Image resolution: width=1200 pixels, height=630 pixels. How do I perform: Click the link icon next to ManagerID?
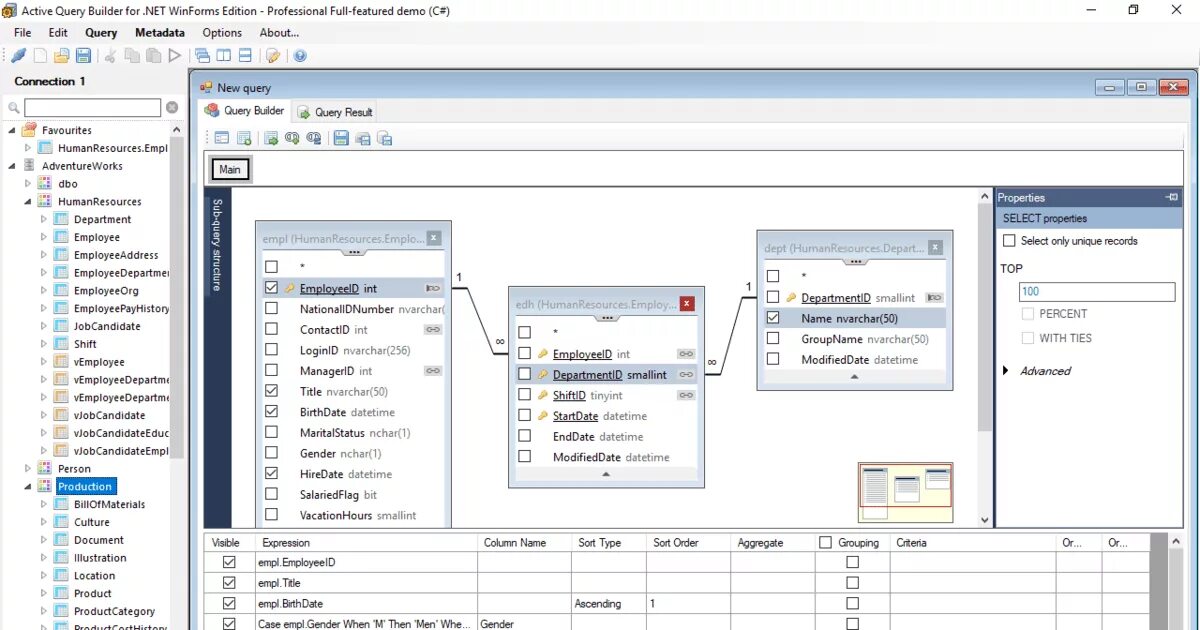pos(433,371)
